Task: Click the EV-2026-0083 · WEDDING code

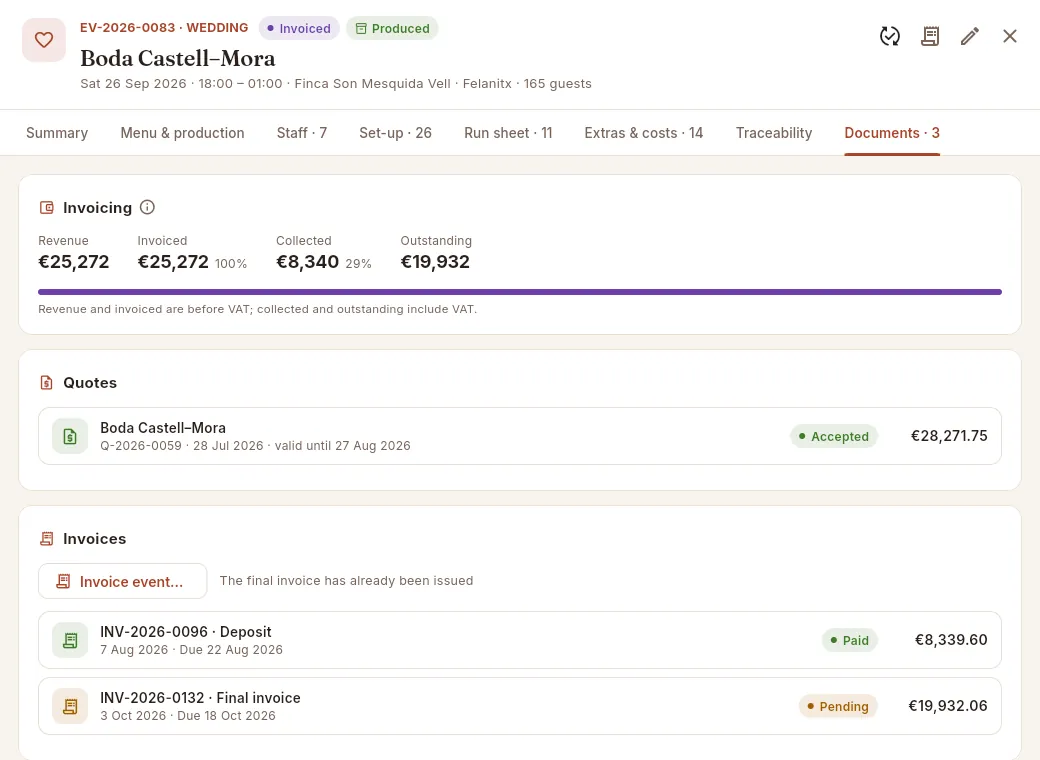Action: pyautogui.click(x=164, y=28)
